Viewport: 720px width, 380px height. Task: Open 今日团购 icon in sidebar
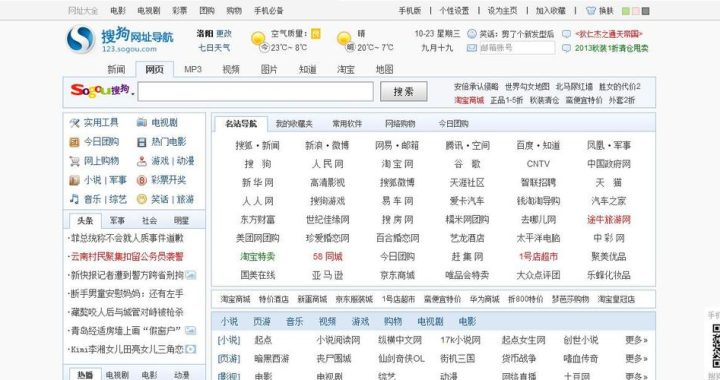click(x=74, y=142)
